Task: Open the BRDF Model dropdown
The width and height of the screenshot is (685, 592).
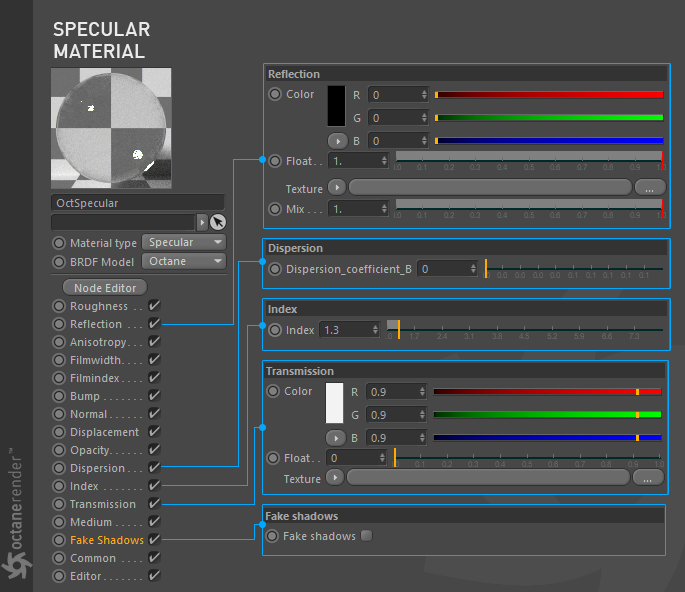Action: tap(184, 261)
